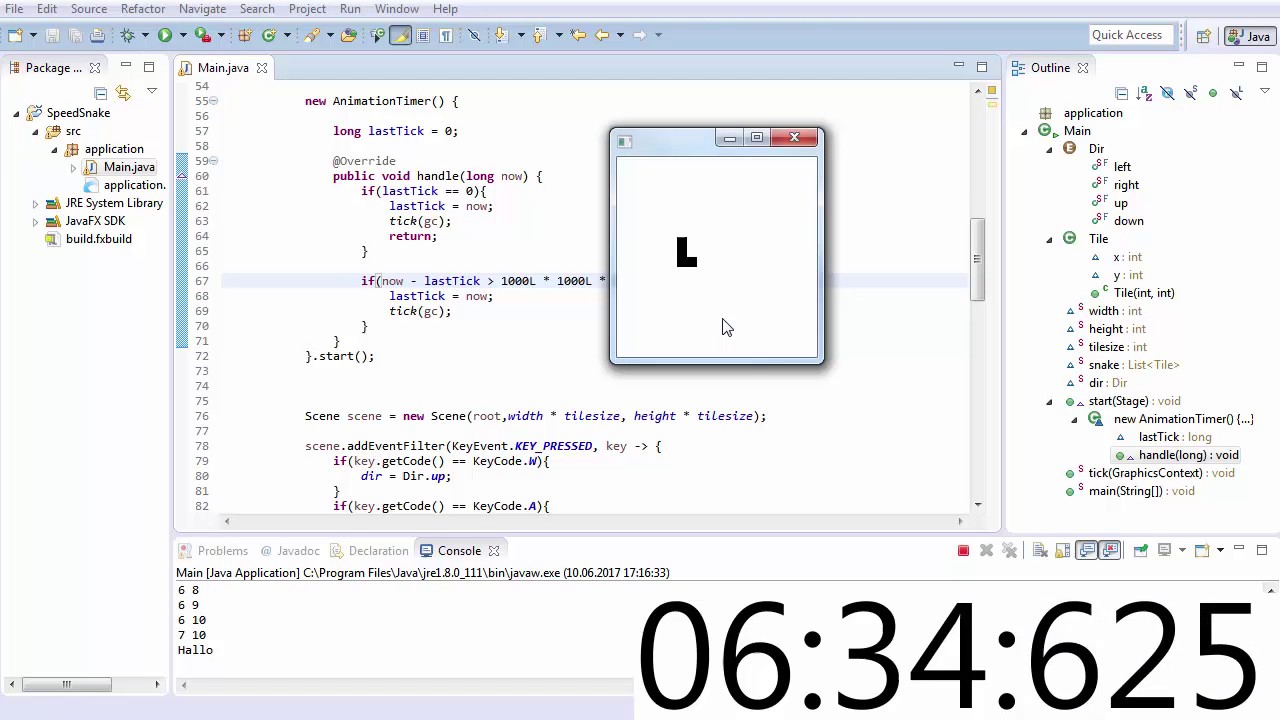Viewport: 1280px width, 720px height.
Task: Click the editor vertical scrollbar thumb
Action: (979, 260)
